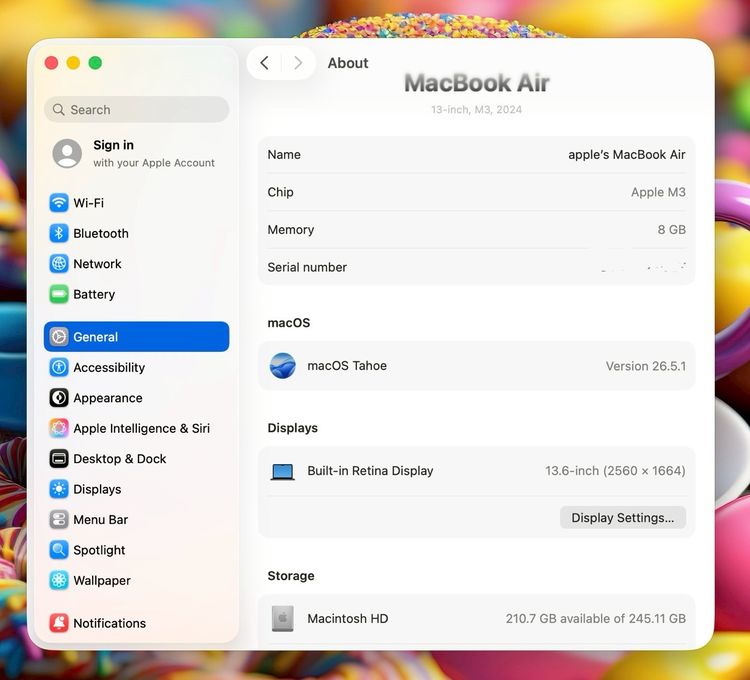Go forward with the right chevron
The height and width of the screenshot is (680, 750).
(x=298, y=63)
